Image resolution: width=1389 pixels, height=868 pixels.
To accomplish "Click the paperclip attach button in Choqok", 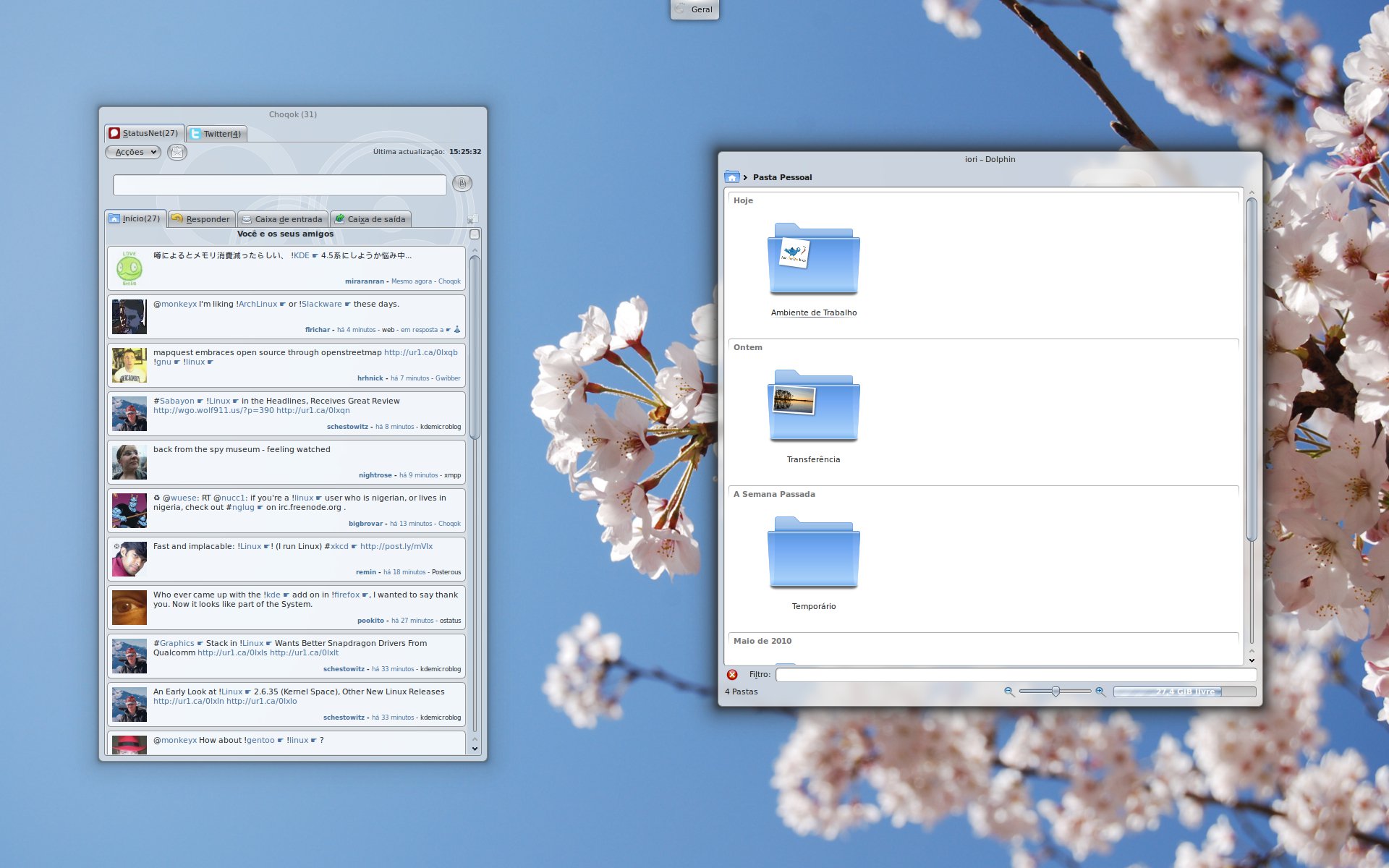I will click(462, 184).
